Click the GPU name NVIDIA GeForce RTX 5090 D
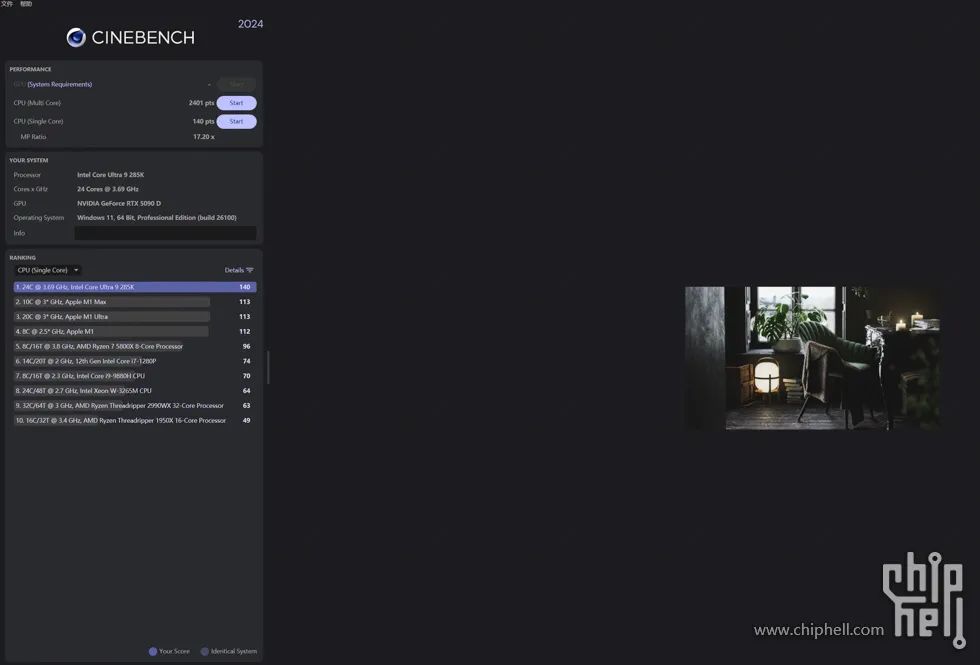 (x=119, y=203)
